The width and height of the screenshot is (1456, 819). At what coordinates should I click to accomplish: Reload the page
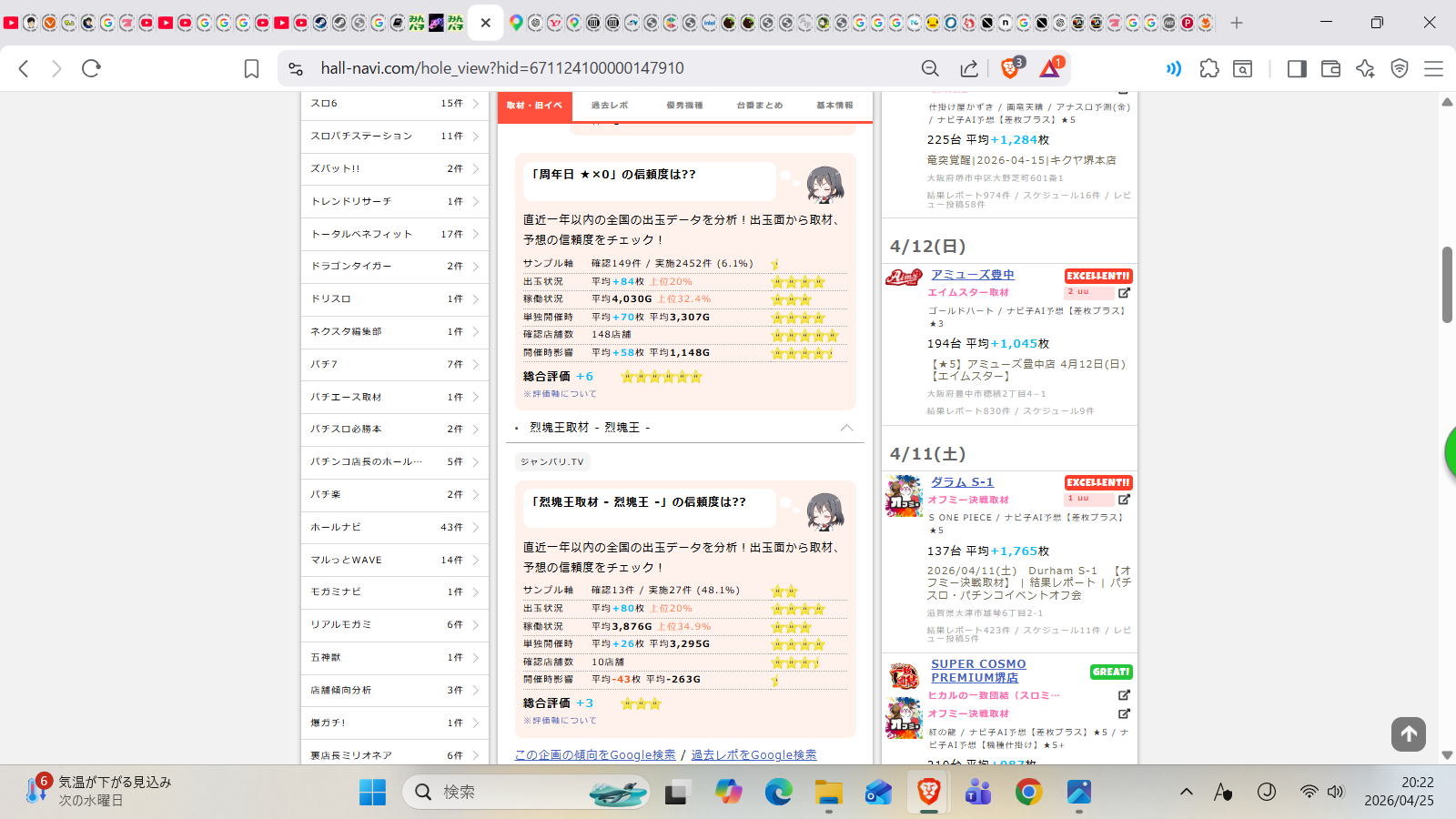(x=91, y=68)
